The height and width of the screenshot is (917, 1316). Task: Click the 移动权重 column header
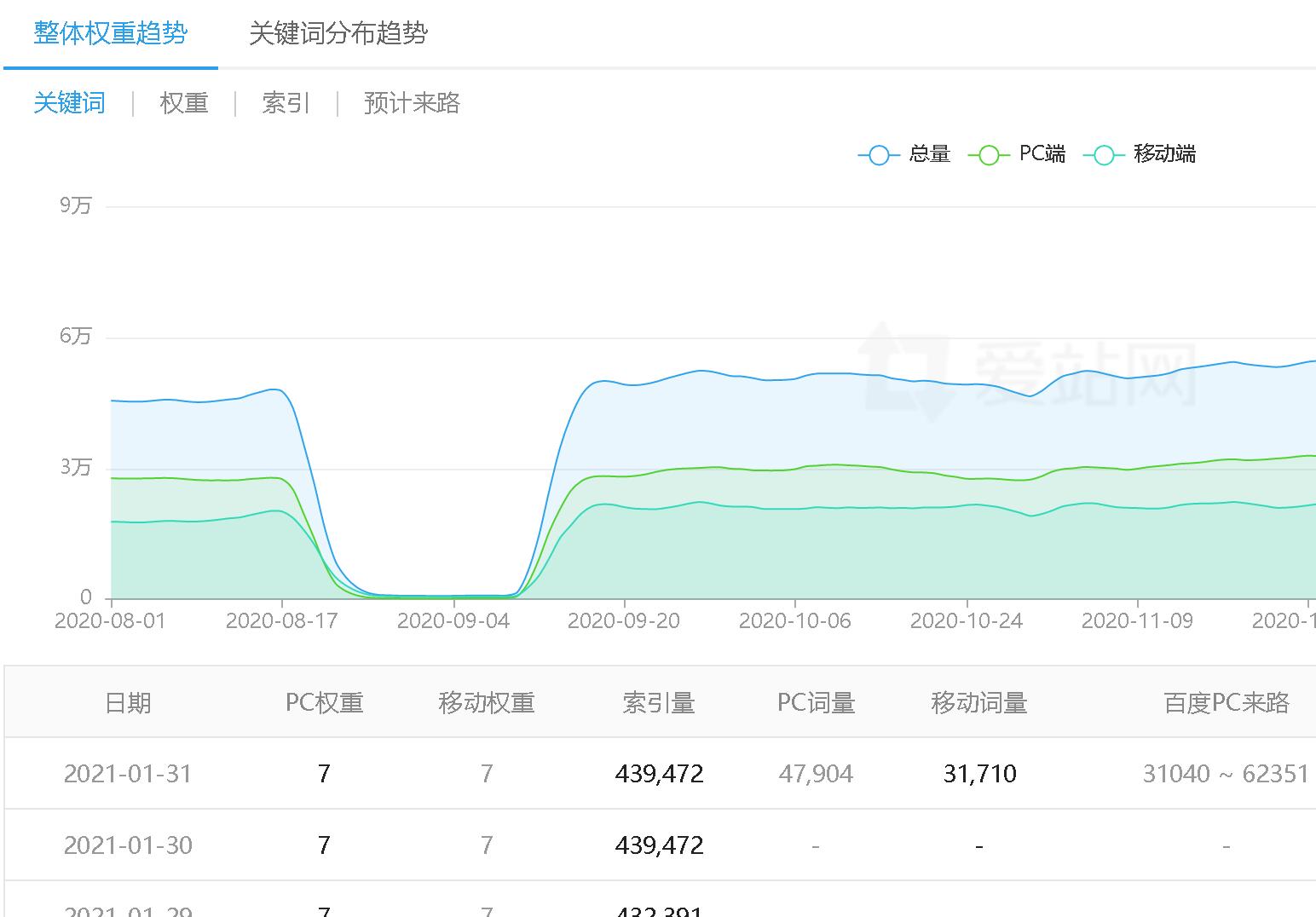[x=487, y=703]
